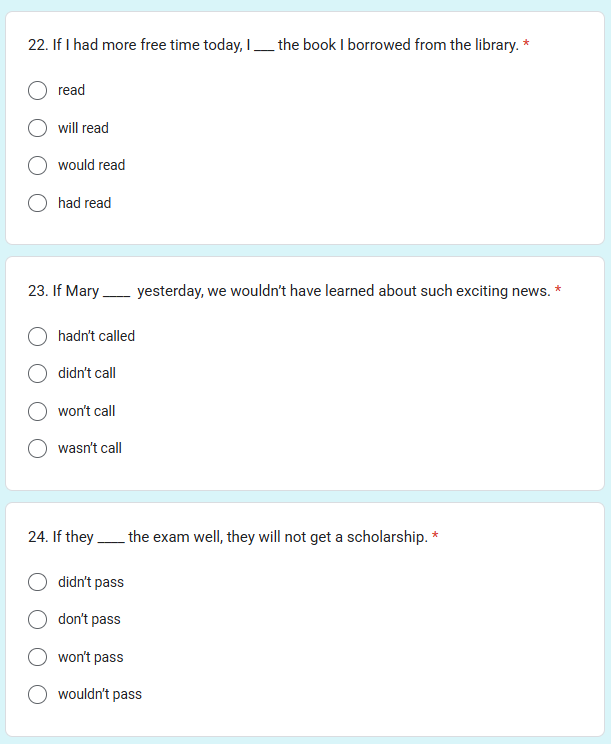Image resolution: width=611 pixels, height=744 pixels.
Task: Click the 'wouldn't pass' label text
Action: 100,694
